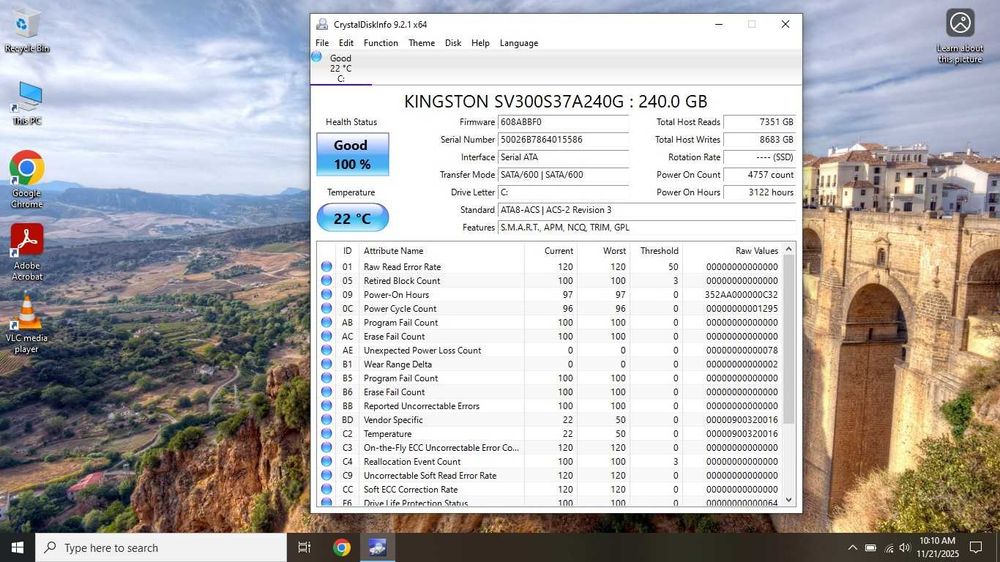Click the status orb for Temperature attribute C2
Screen dimensions: 1000x562
point(327,434)
